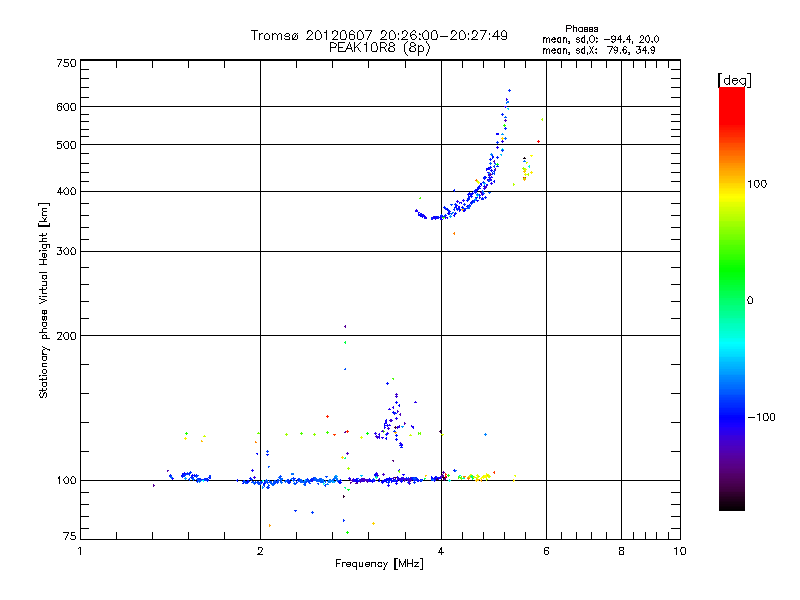Click the isolated red data point near 500 km

[x=538, y=141]
